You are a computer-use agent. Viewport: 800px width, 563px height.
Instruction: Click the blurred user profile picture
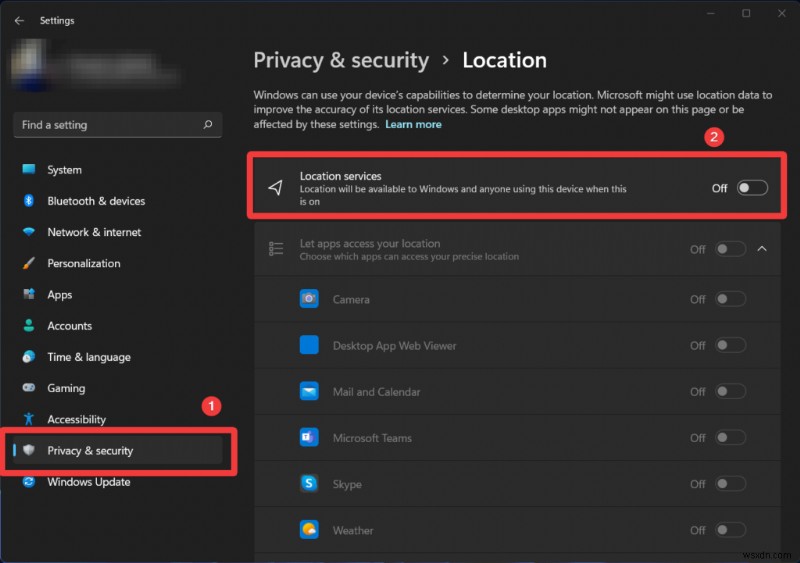(x=30, y=65)
